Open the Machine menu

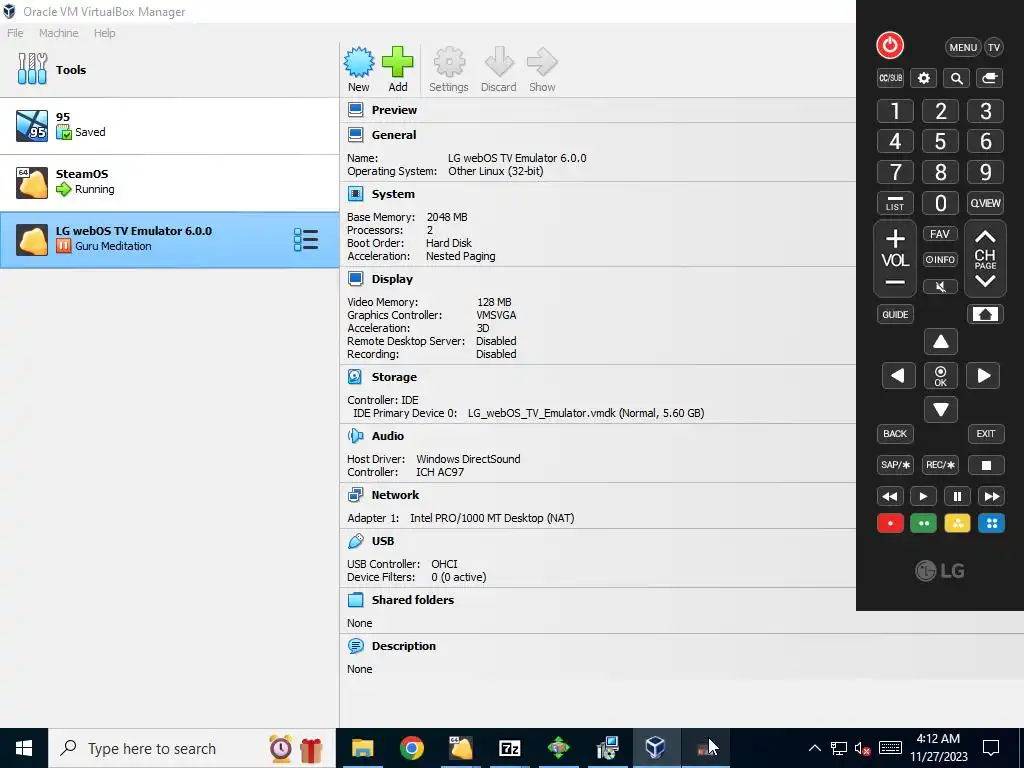(x=59, y=33)
